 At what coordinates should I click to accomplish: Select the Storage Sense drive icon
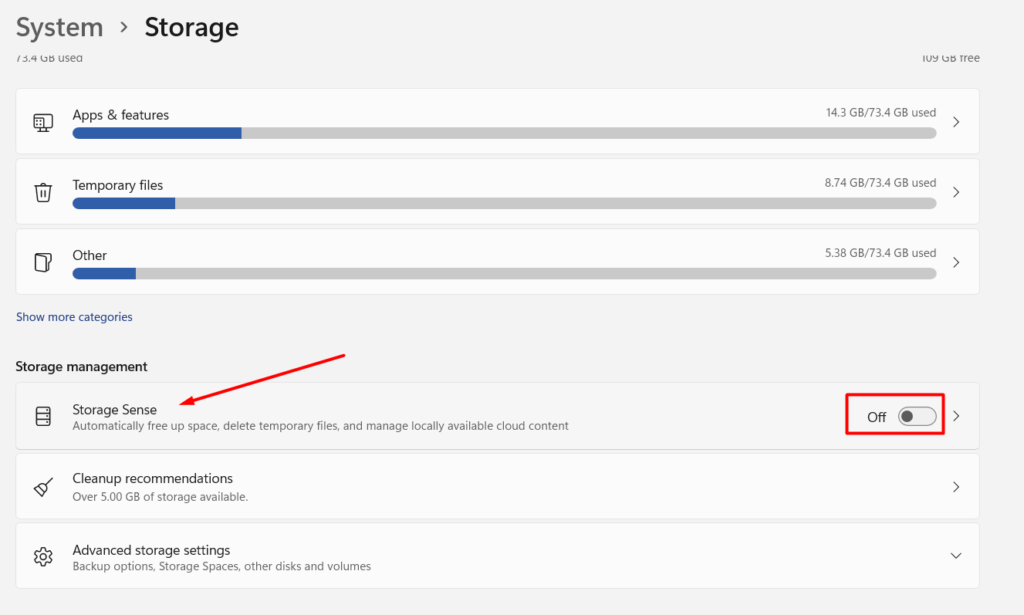42,415
